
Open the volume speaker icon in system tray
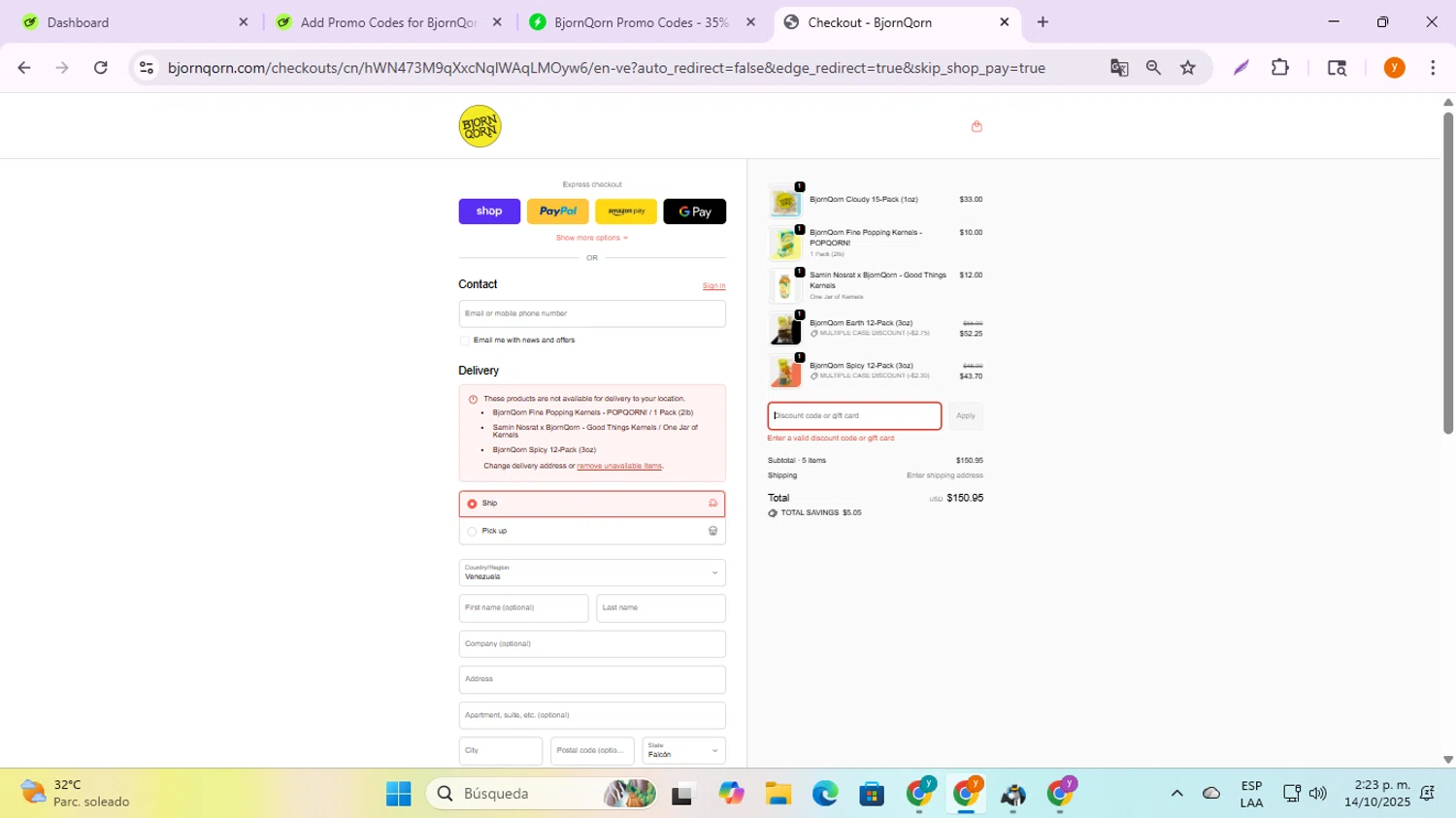click(1317, 794)
